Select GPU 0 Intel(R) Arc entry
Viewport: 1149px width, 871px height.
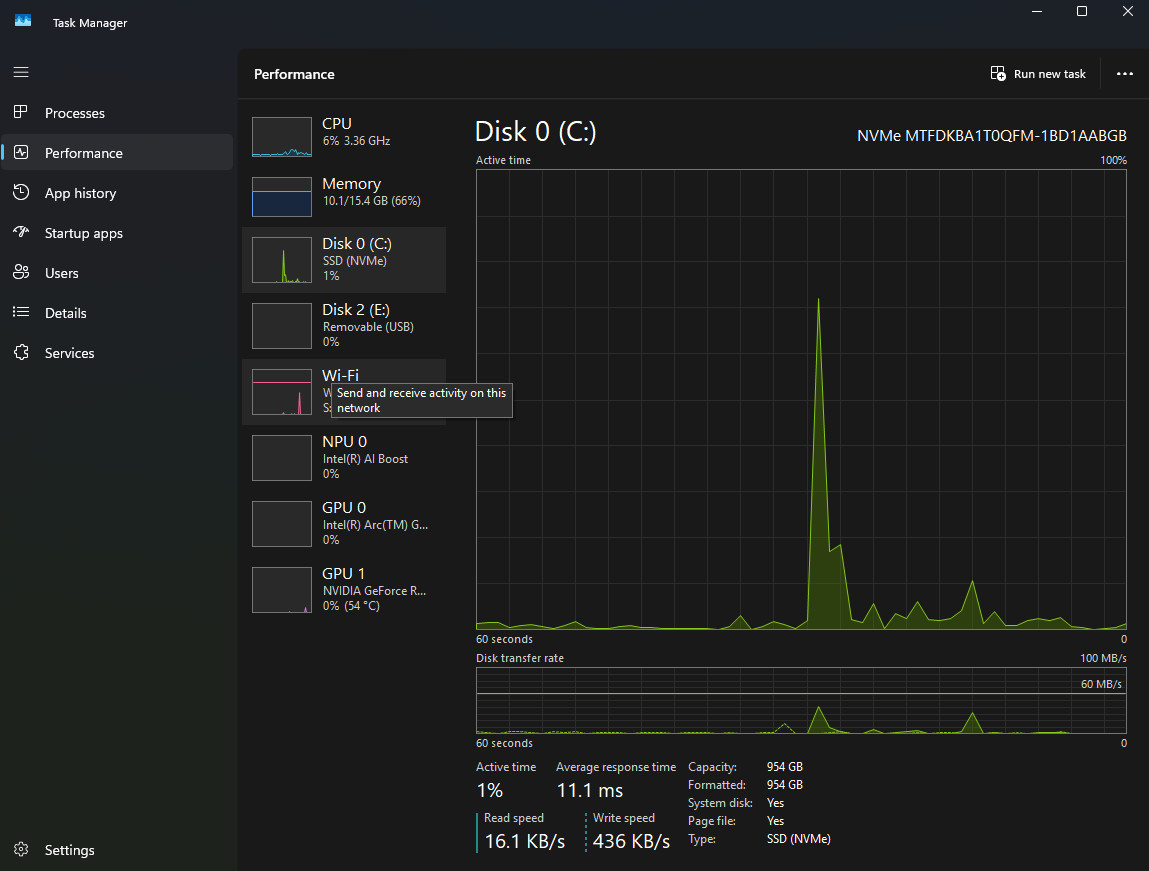(344, 524)
